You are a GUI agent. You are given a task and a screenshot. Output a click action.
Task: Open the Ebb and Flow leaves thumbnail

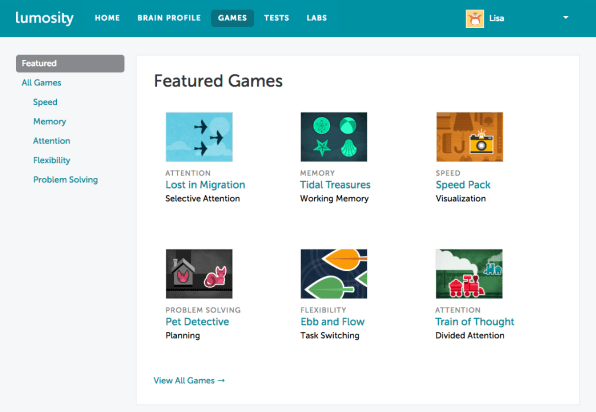[x=334, y=274]
